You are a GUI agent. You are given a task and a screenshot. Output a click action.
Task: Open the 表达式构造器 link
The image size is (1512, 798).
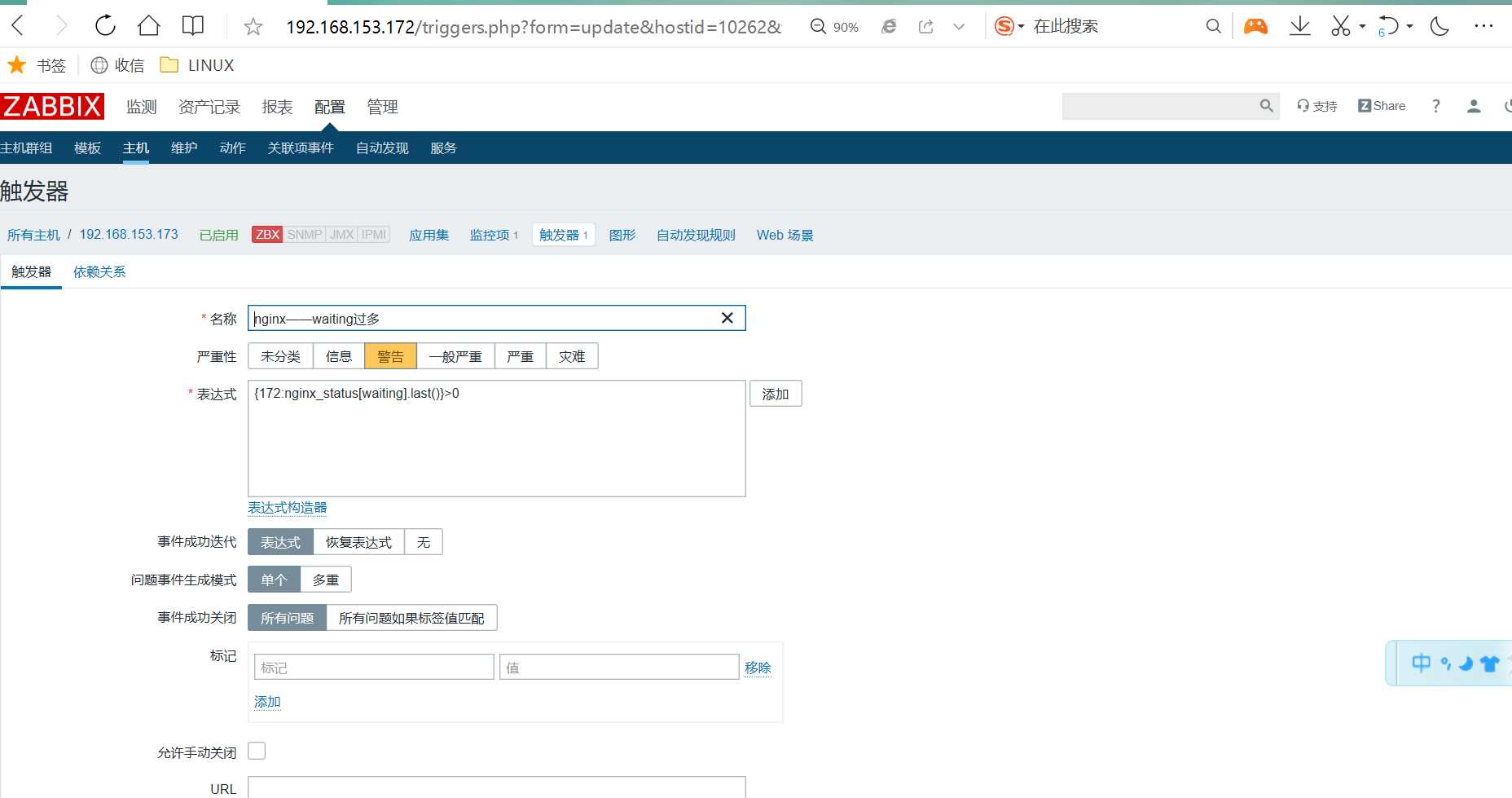coord(287,508)
